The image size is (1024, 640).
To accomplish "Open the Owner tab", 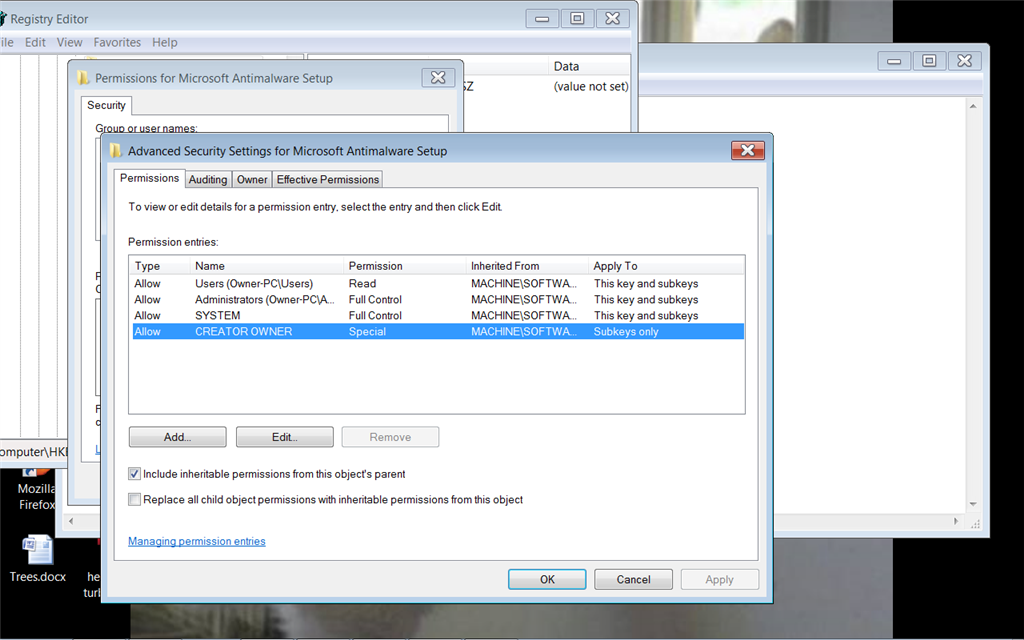I will tap(251, 180).
